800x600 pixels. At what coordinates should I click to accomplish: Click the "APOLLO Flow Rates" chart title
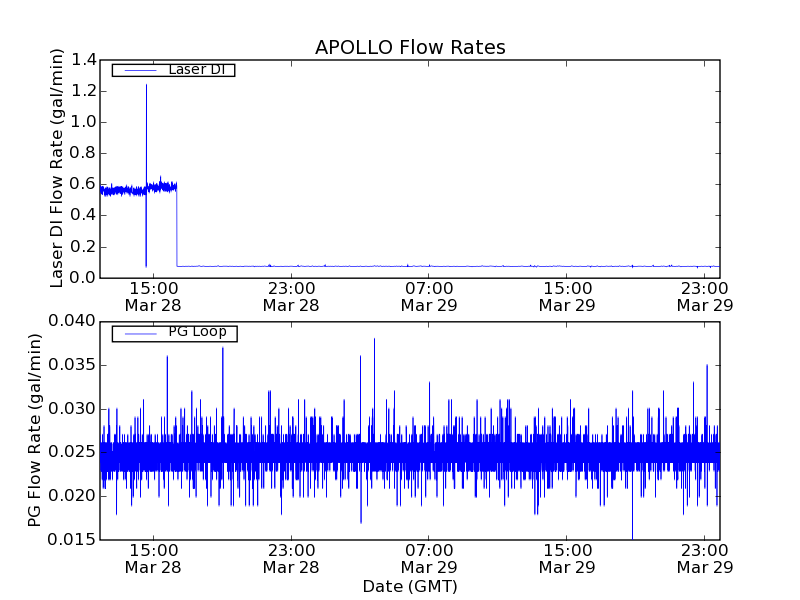(410, 47)
